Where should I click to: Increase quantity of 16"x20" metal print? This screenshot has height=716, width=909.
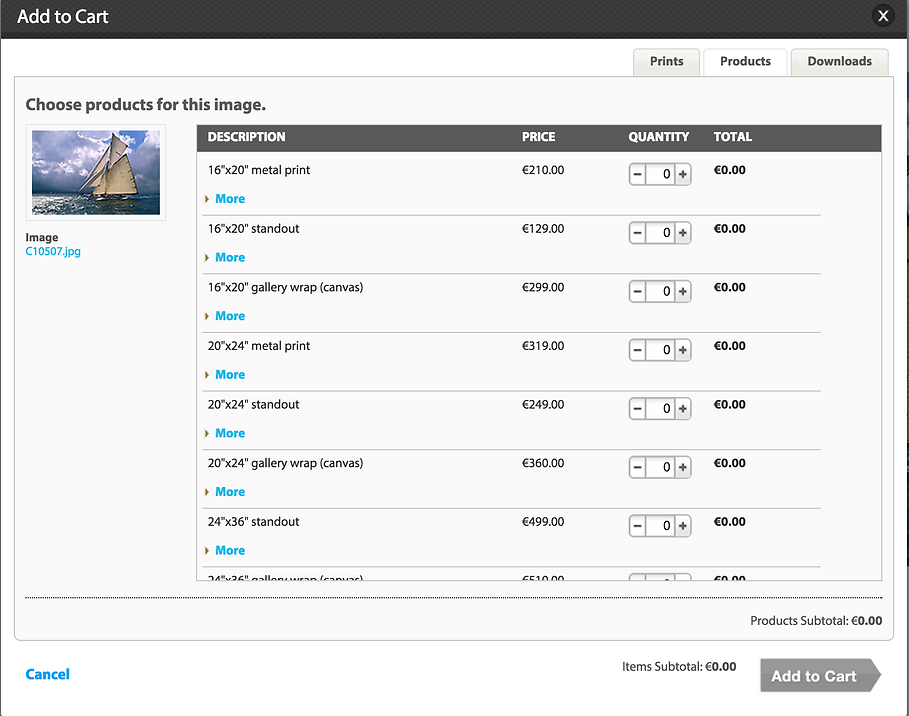(683, 174)
